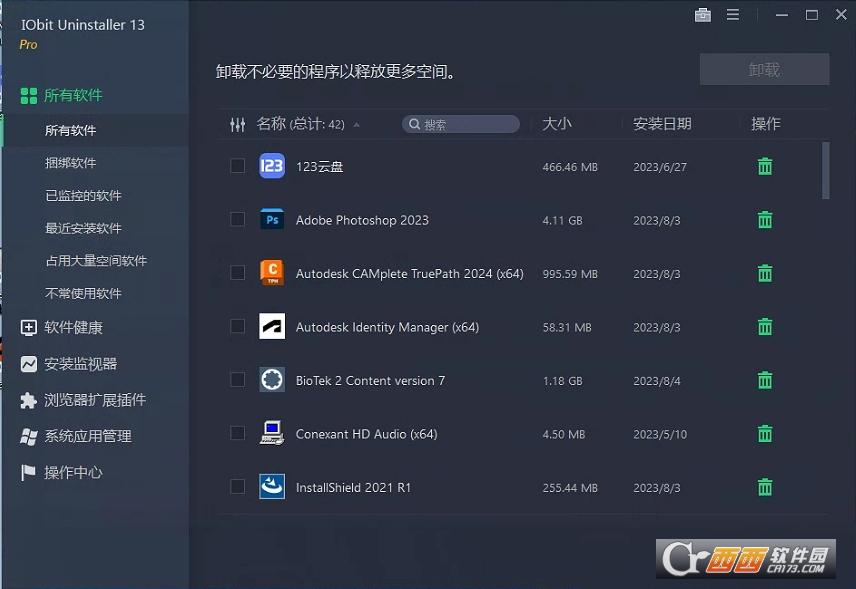856x589 pixels.
Task: Click the grayed 卸载 button
Action: click(x=763, y=69)
